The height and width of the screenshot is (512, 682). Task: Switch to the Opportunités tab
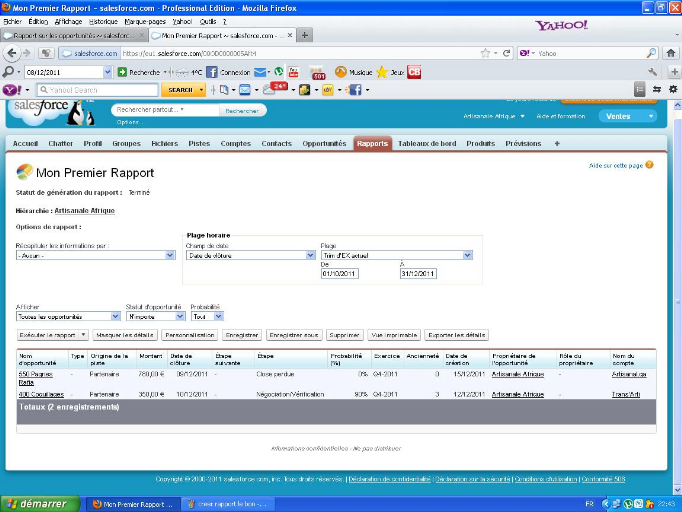tap(324, 143)
